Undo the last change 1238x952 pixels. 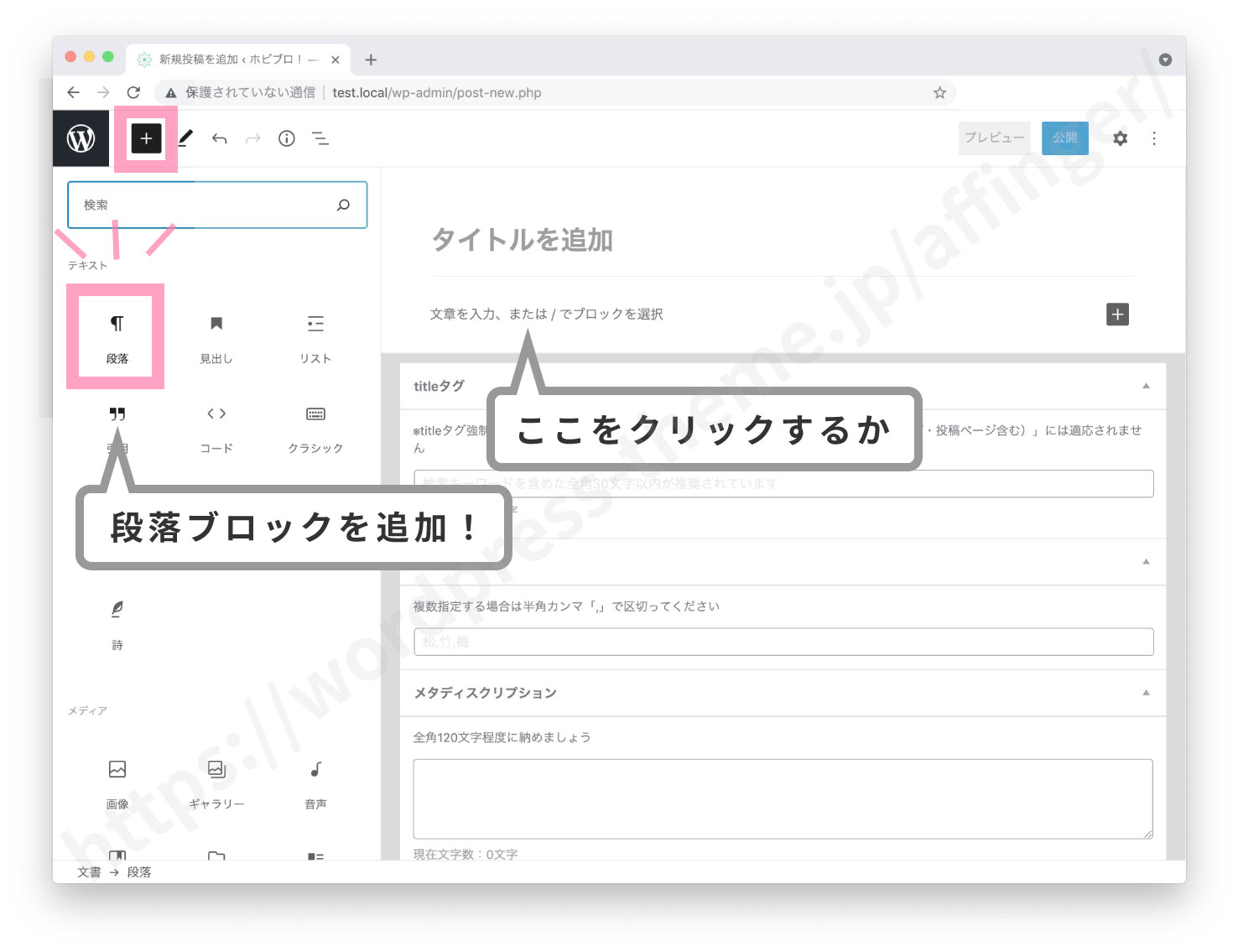pos(220,138)
